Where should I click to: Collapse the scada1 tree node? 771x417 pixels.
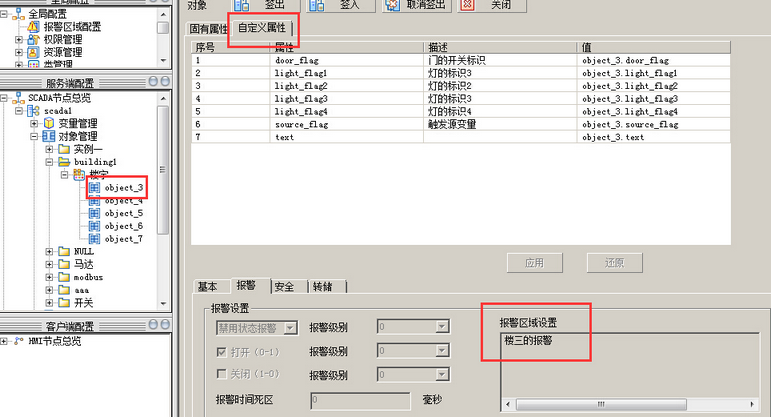(19, 111)
